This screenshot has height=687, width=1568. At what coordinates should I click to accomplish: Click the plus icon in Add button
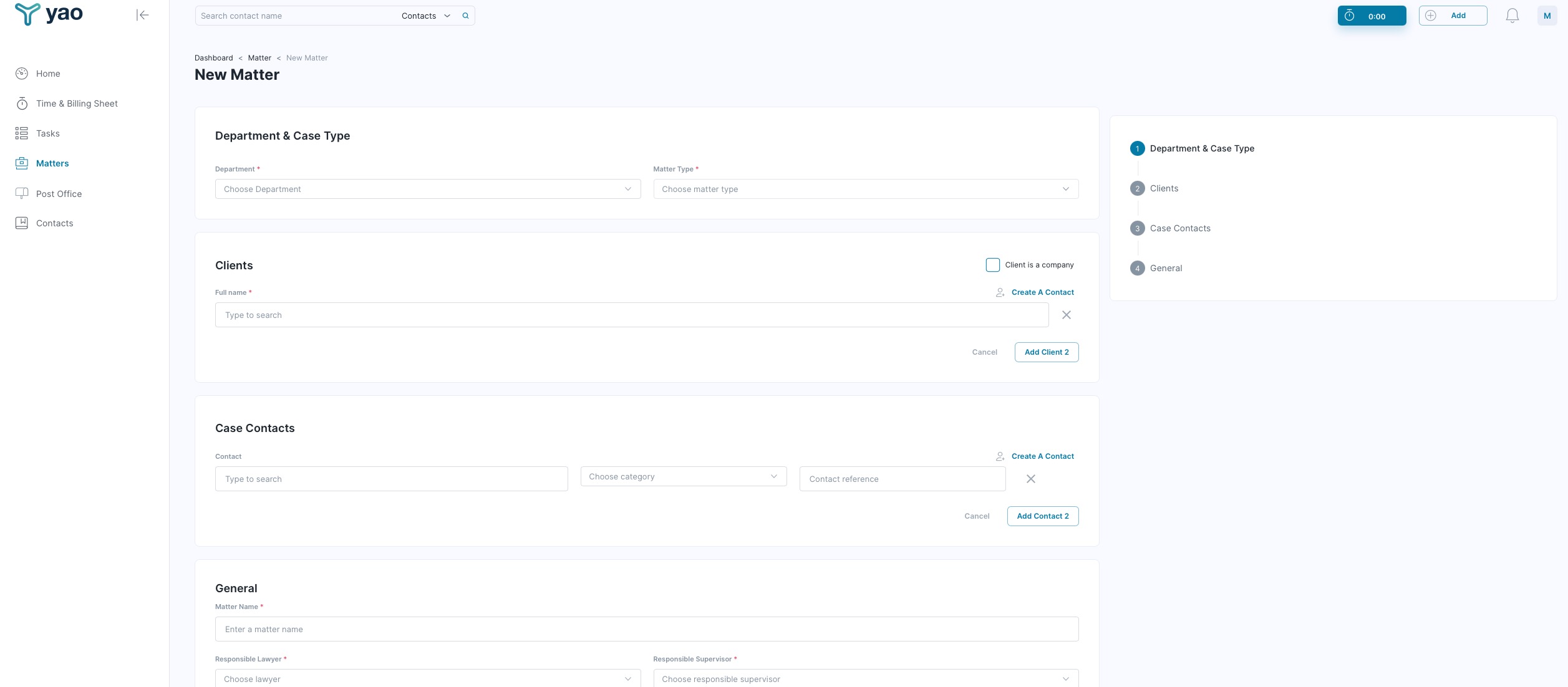[x=1431, y=16]
